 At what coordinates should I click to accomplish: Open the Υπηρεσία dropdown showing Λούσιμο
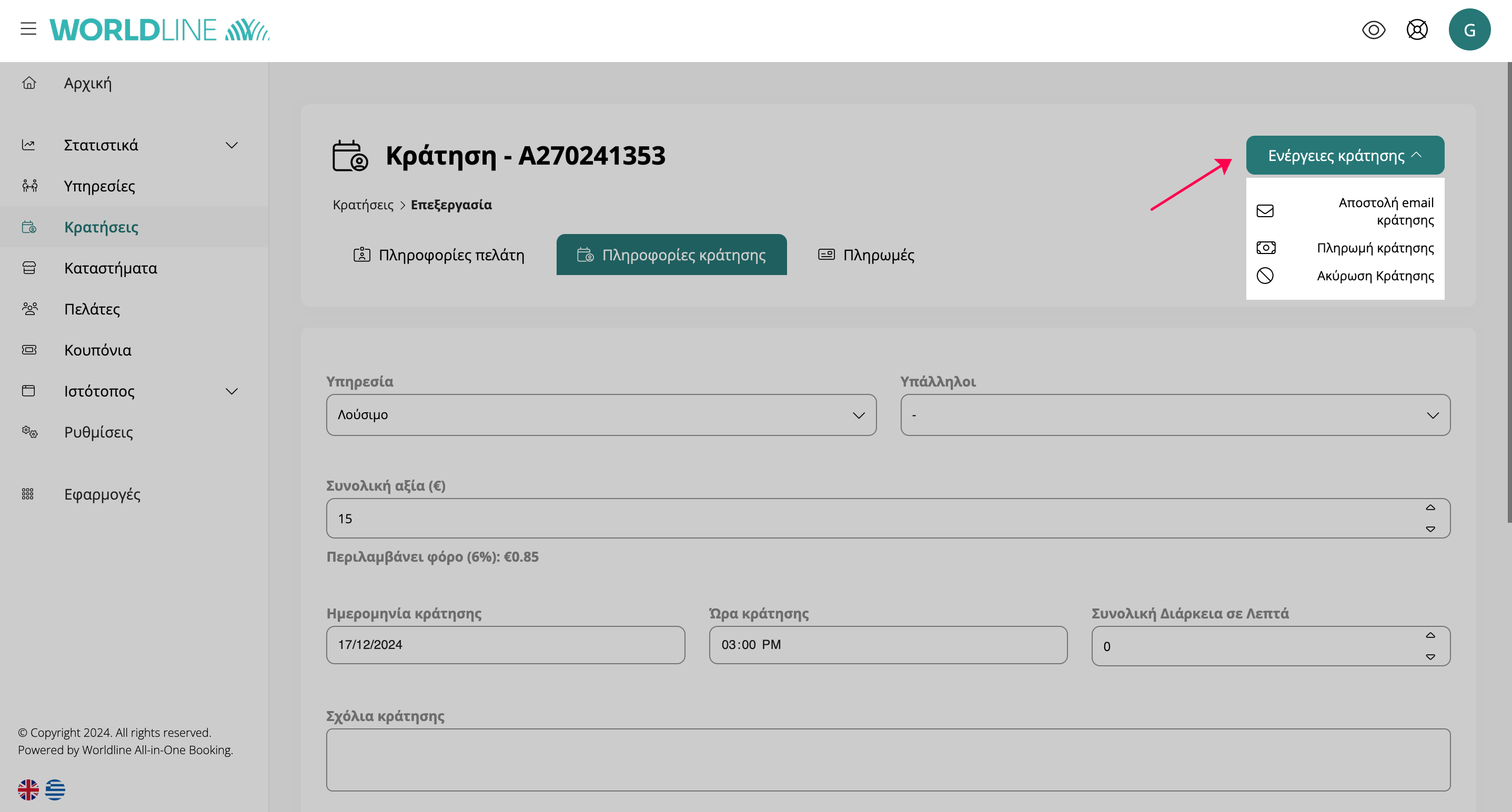tap(601, 415)
